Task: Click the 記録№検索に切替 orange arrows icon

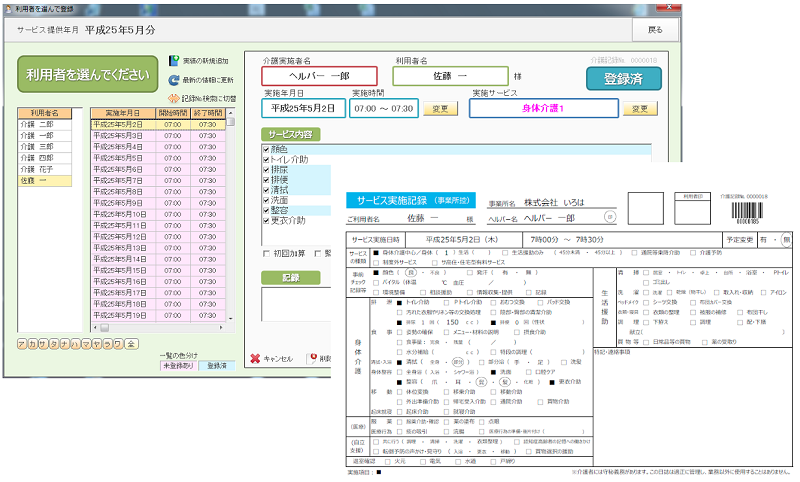Action: pyautogui.click(x=174, y=98)
